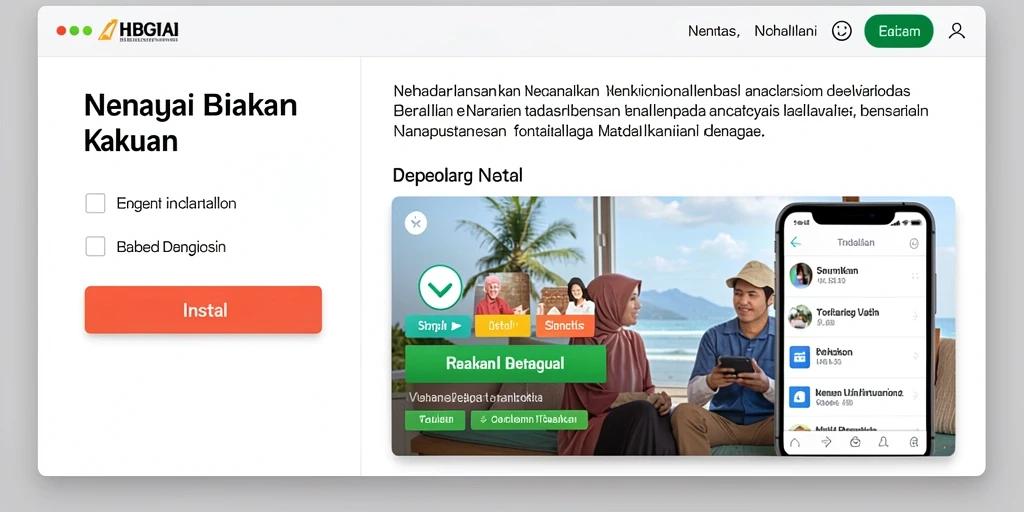Tap the back arrow in phone screen

[x=795, y=243]
